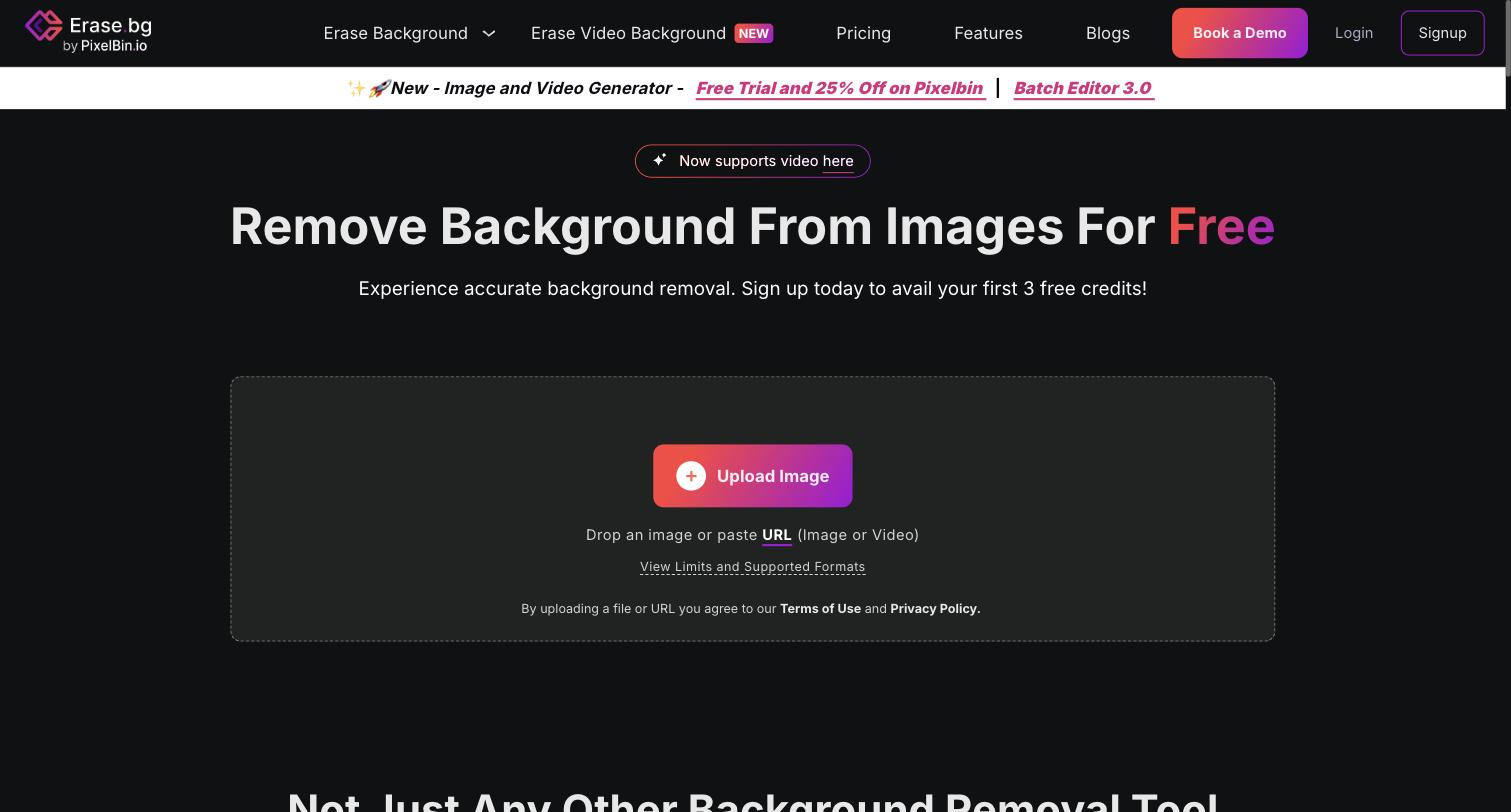
Task: Click the URL paste link
Action: coord(777,535)
